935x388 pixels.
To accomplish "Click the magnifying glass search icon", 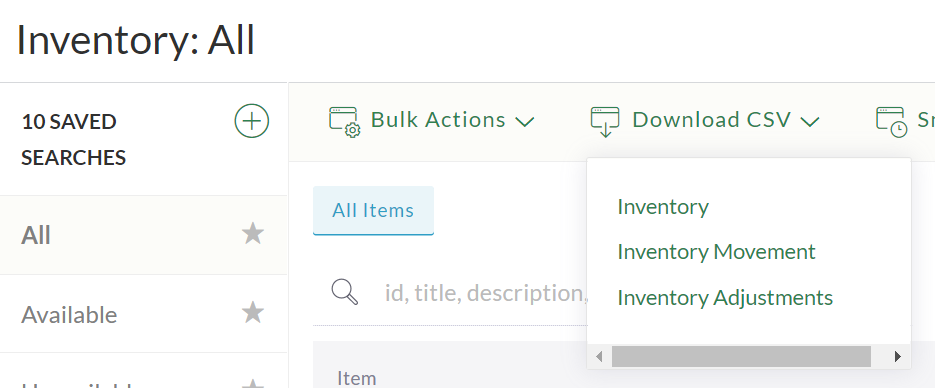I will pos(345,292).
